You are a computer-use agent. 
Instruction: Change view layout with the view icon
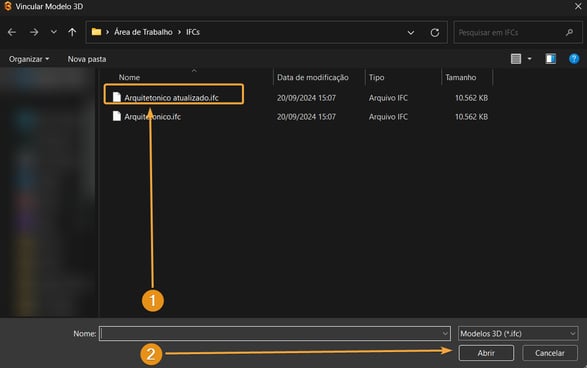(x=516, y=59)
